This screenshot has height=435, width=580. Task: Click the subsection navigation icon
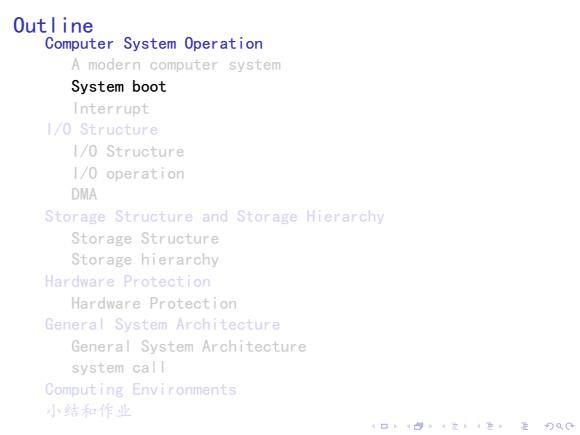[x=455, y=426]
